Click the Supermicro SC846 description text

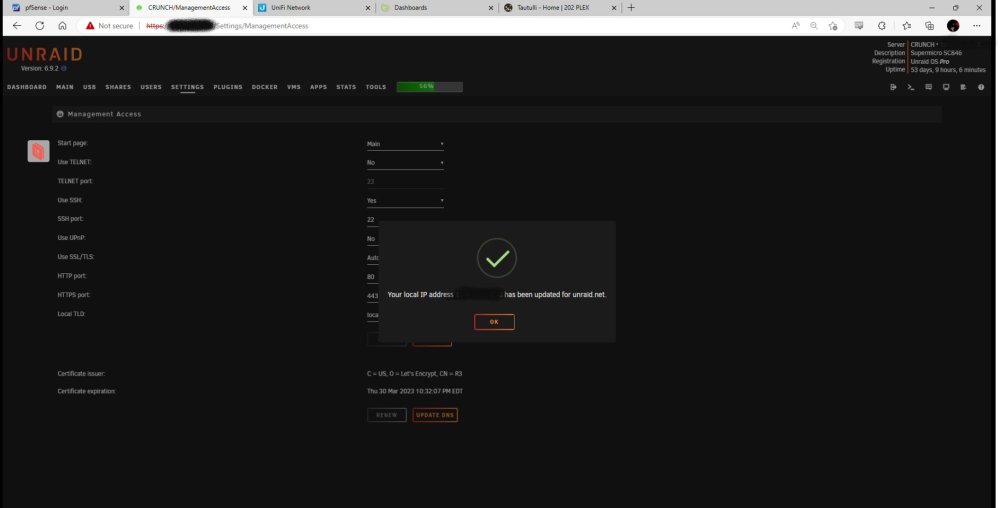936,53
